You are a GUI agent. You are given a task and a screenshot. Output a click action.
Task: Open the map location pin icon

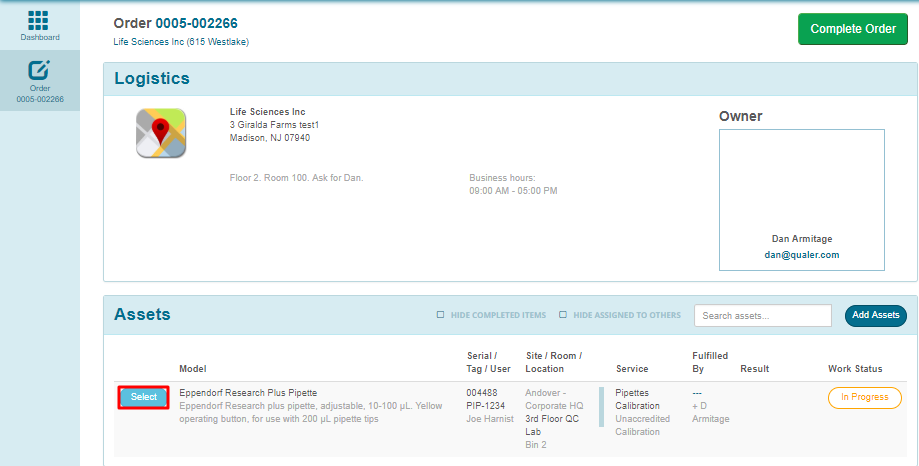161,133
